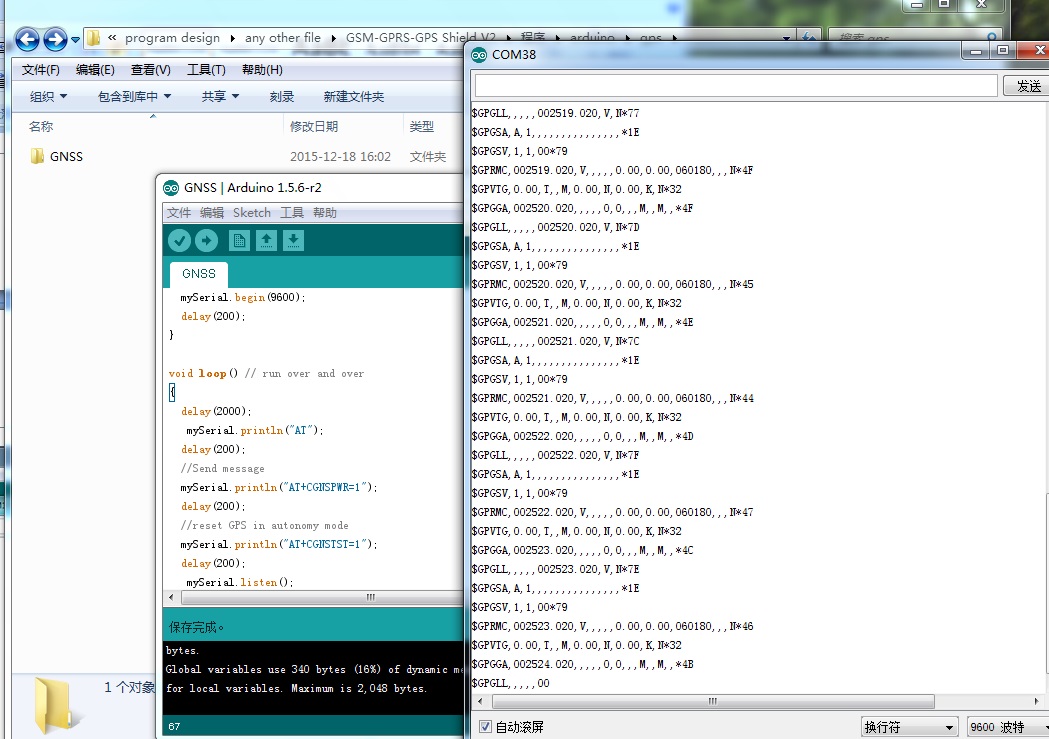Go forward with Explorer's forward arrow button
Image resolution: width=1049 pixels, height=739 pixels.
[55, 39]
